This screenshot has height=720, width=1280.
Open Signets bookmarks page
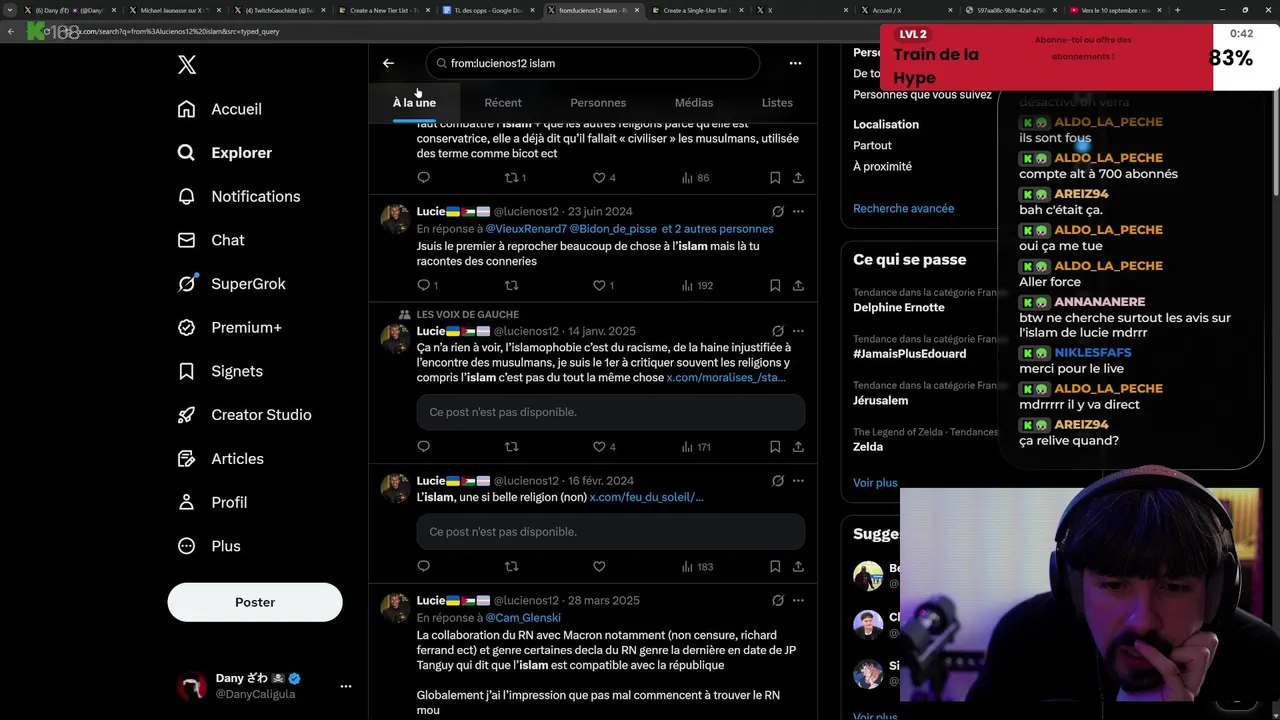tap(221, 371)
